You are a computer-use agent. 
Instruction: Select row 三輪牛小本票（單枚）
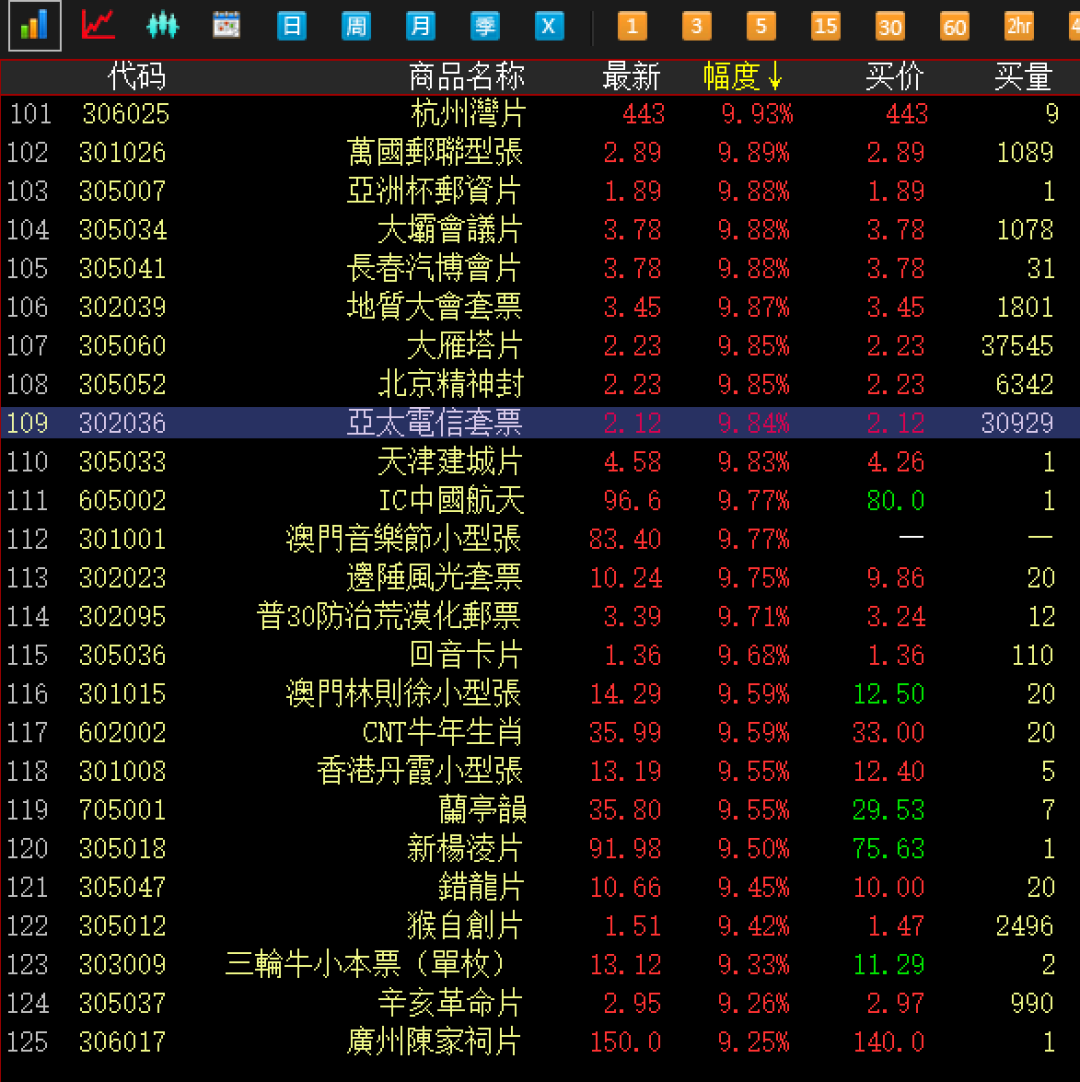[x=540, y=964]
